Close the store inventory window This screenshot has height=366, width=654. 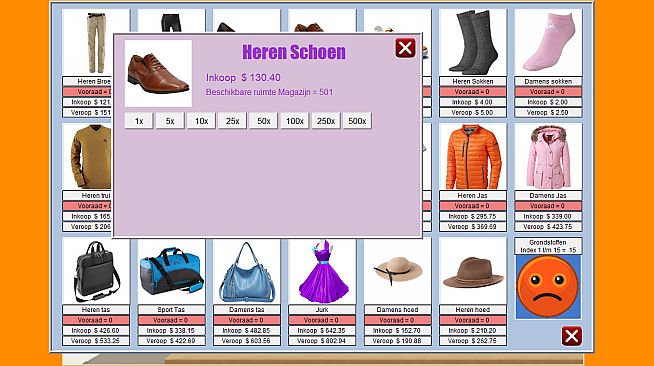tap(571, 336)
